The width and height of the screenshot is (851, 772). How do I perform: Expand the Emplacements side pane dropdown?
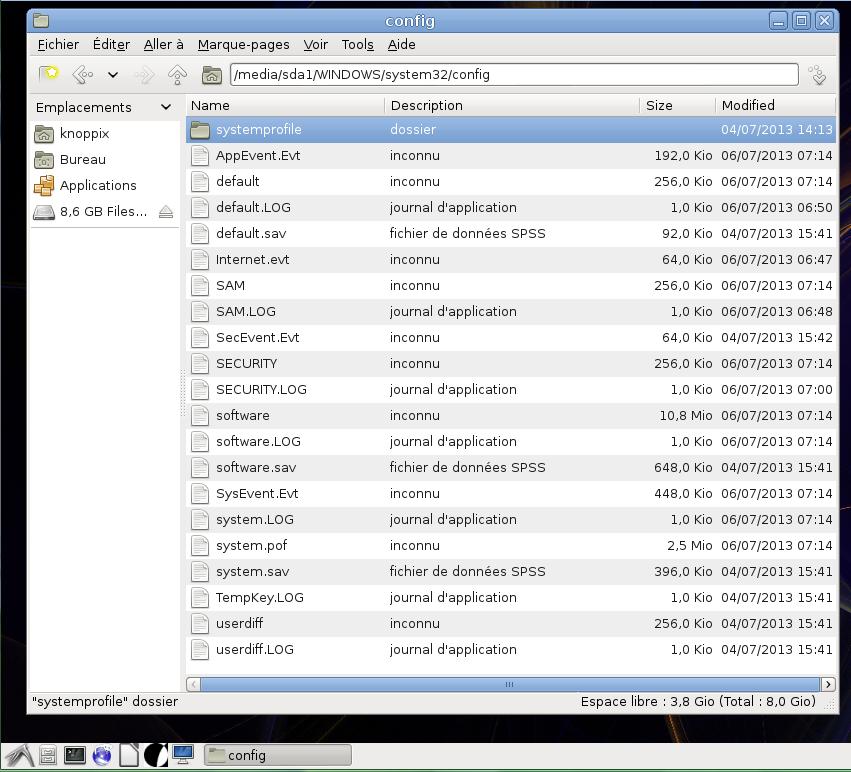166,107
